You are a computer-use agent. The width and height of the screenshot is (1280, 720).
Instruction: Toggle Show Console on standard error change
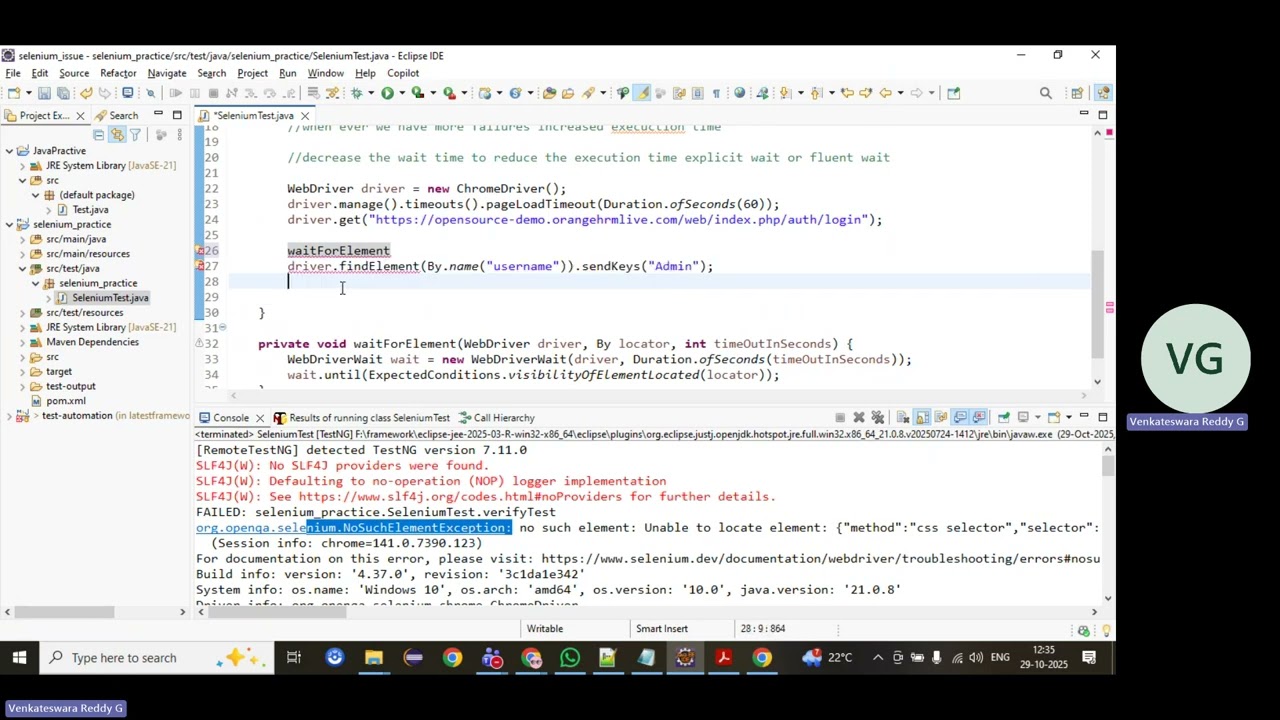click(979, 417)
